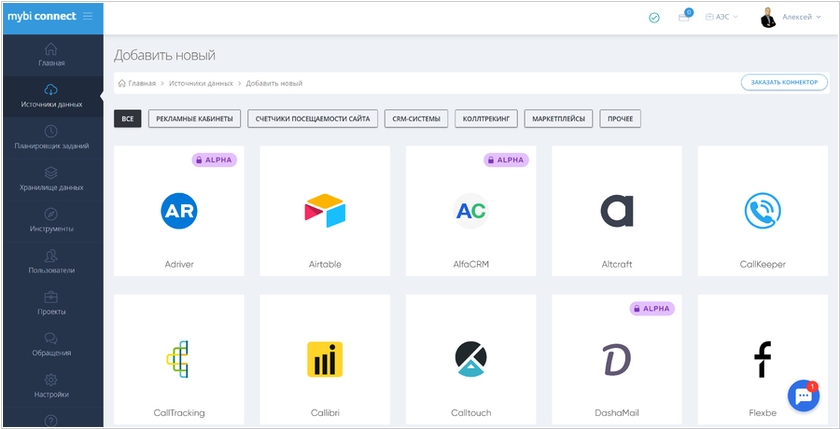
Task: Click the DashaMail card label
Action: (x=617, y=413)
